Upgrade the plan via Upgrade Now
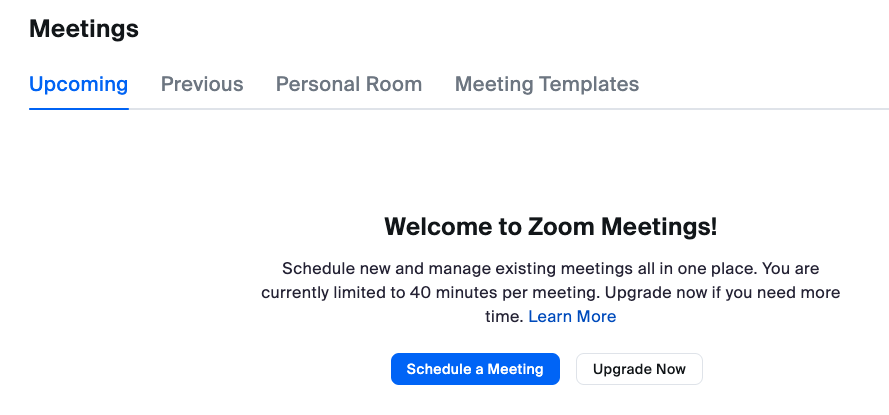 pos(639,369)
